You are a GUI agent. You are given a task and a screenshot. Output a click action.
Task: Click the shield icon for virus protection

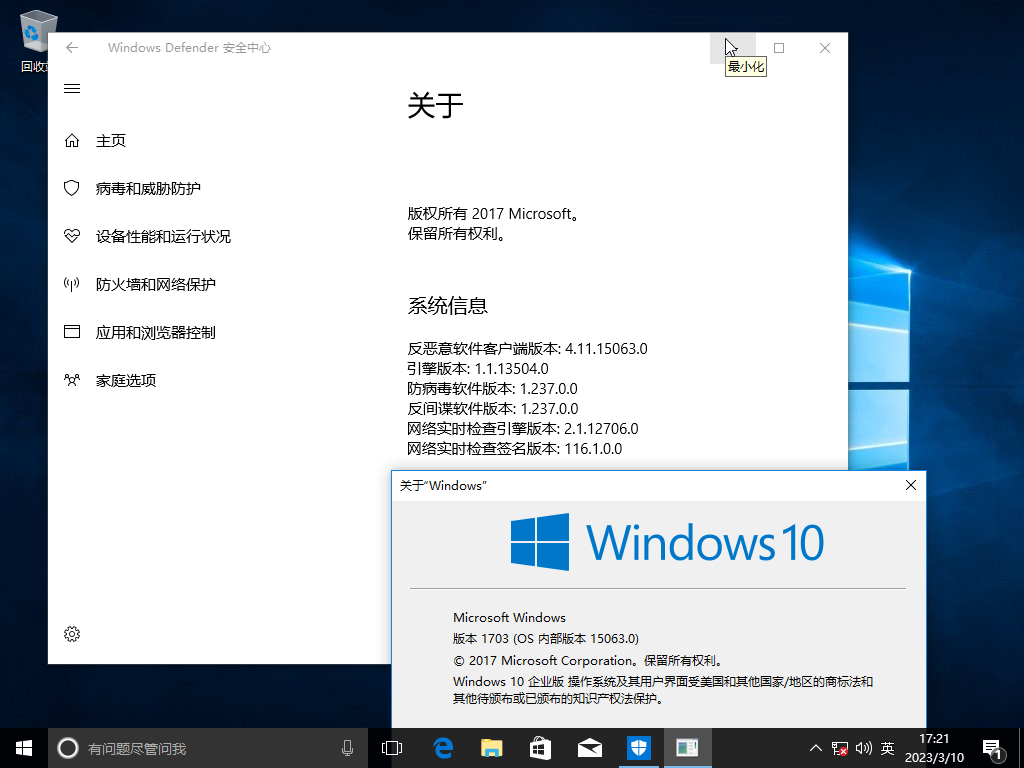72,188
